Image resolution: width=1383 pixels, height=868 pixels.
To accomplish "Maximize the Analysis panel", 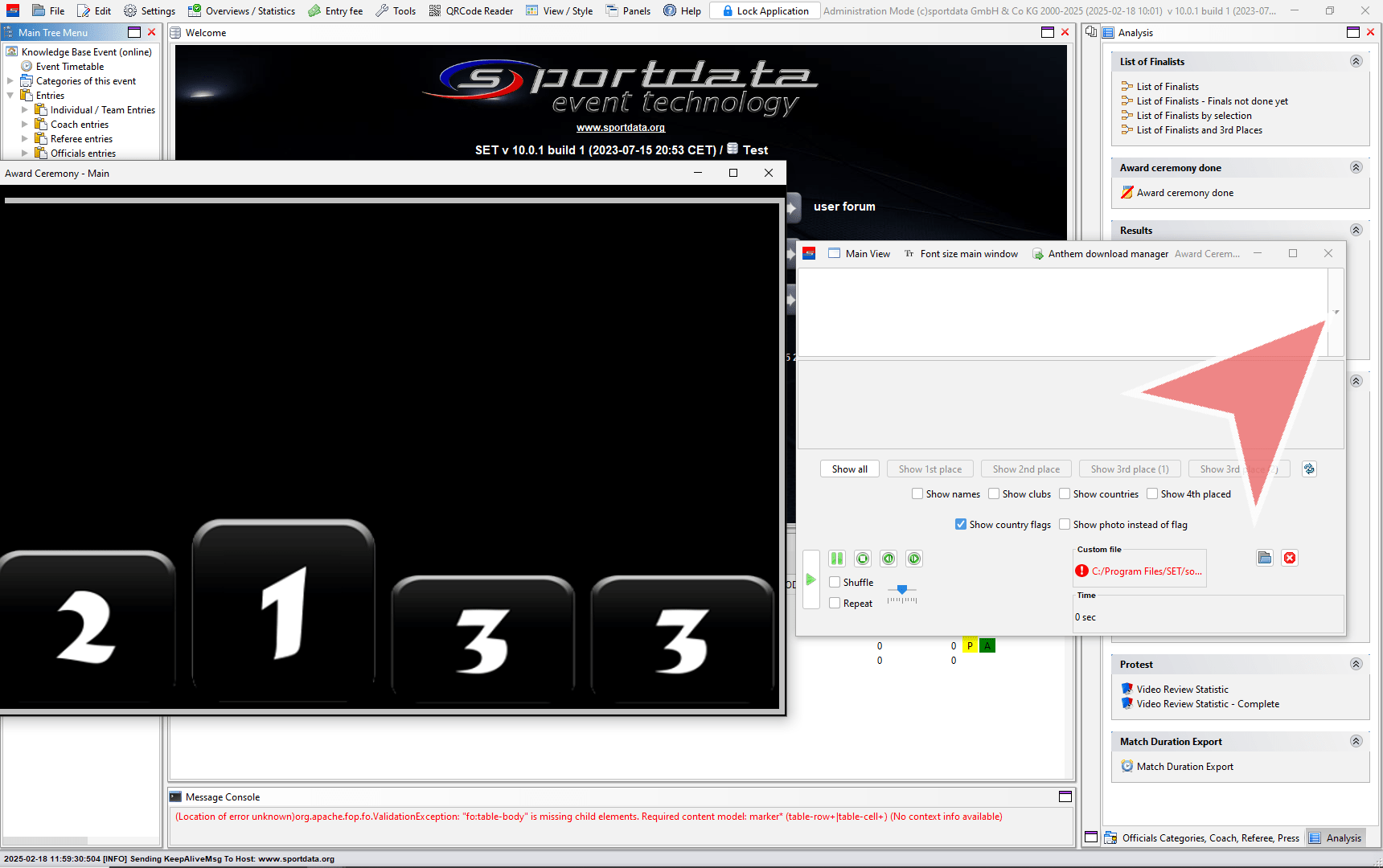I will [1353, 32].
